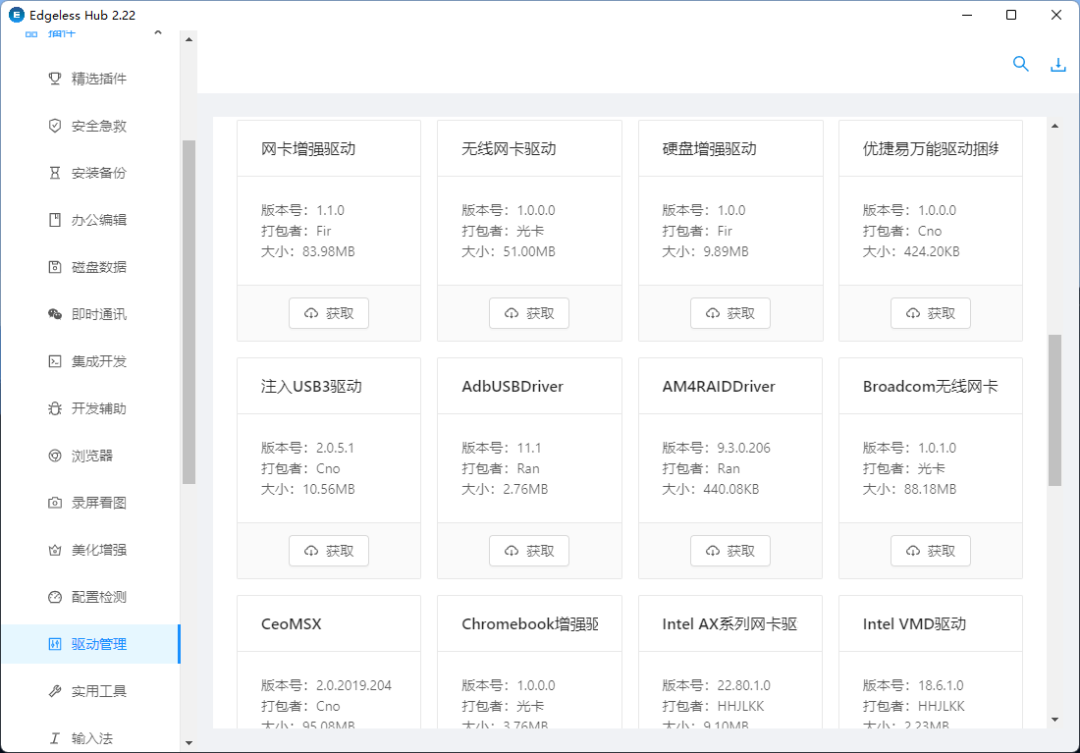The width and height of the screenshot is (1080, 753).
Task: Open the downloads icon at top right
Action: 1058,65
